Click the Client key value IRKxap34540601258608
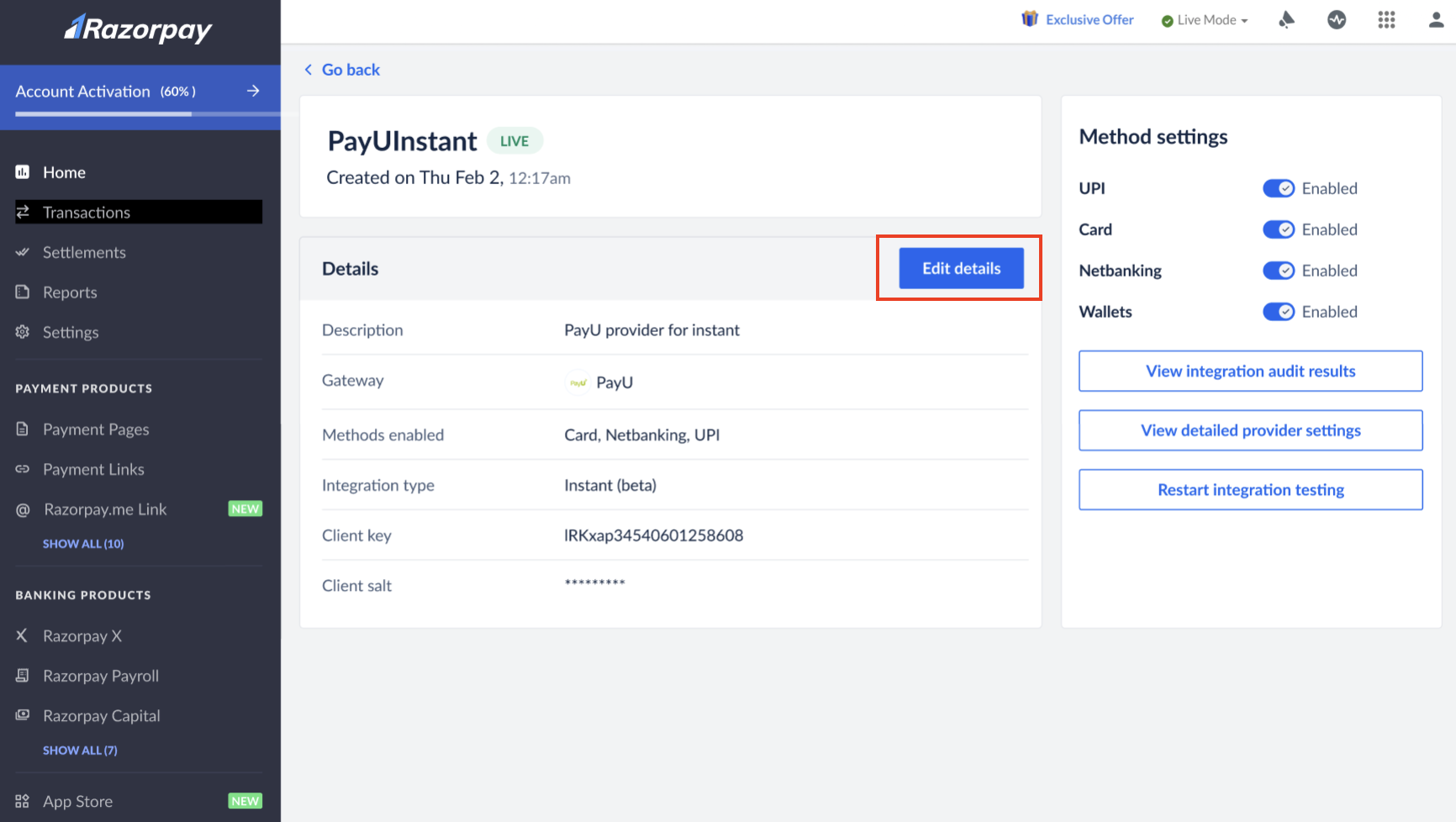Screen dimensions: 1456x822 coord(654,535)
